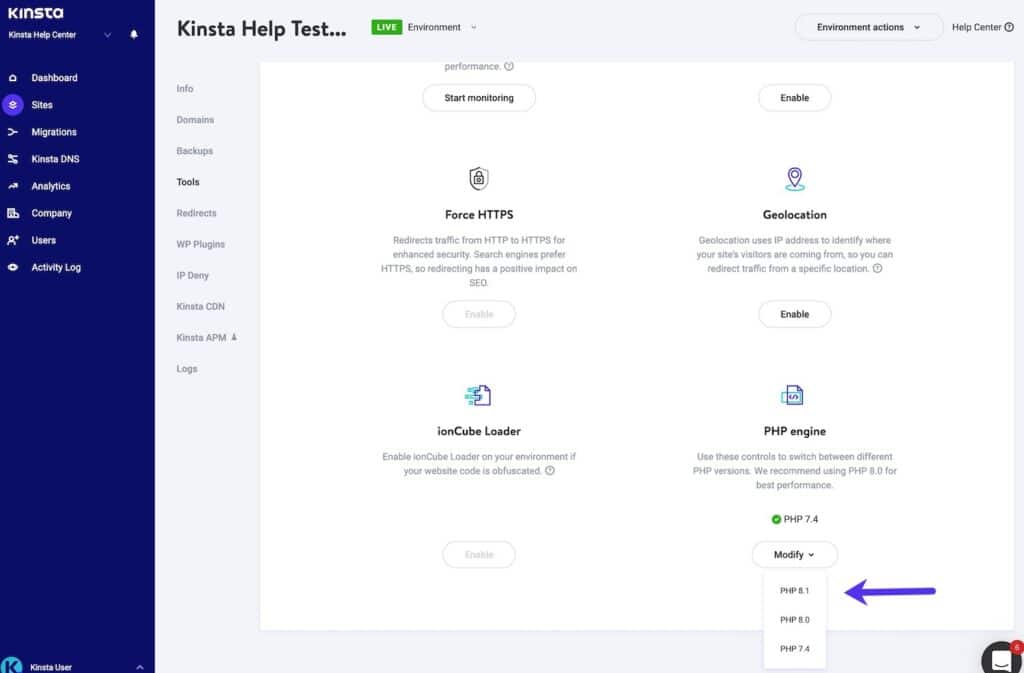Choose PHP 8.0 in the dropdown
This screenshot has height=673, width=1024.
(x=794, y=620)
